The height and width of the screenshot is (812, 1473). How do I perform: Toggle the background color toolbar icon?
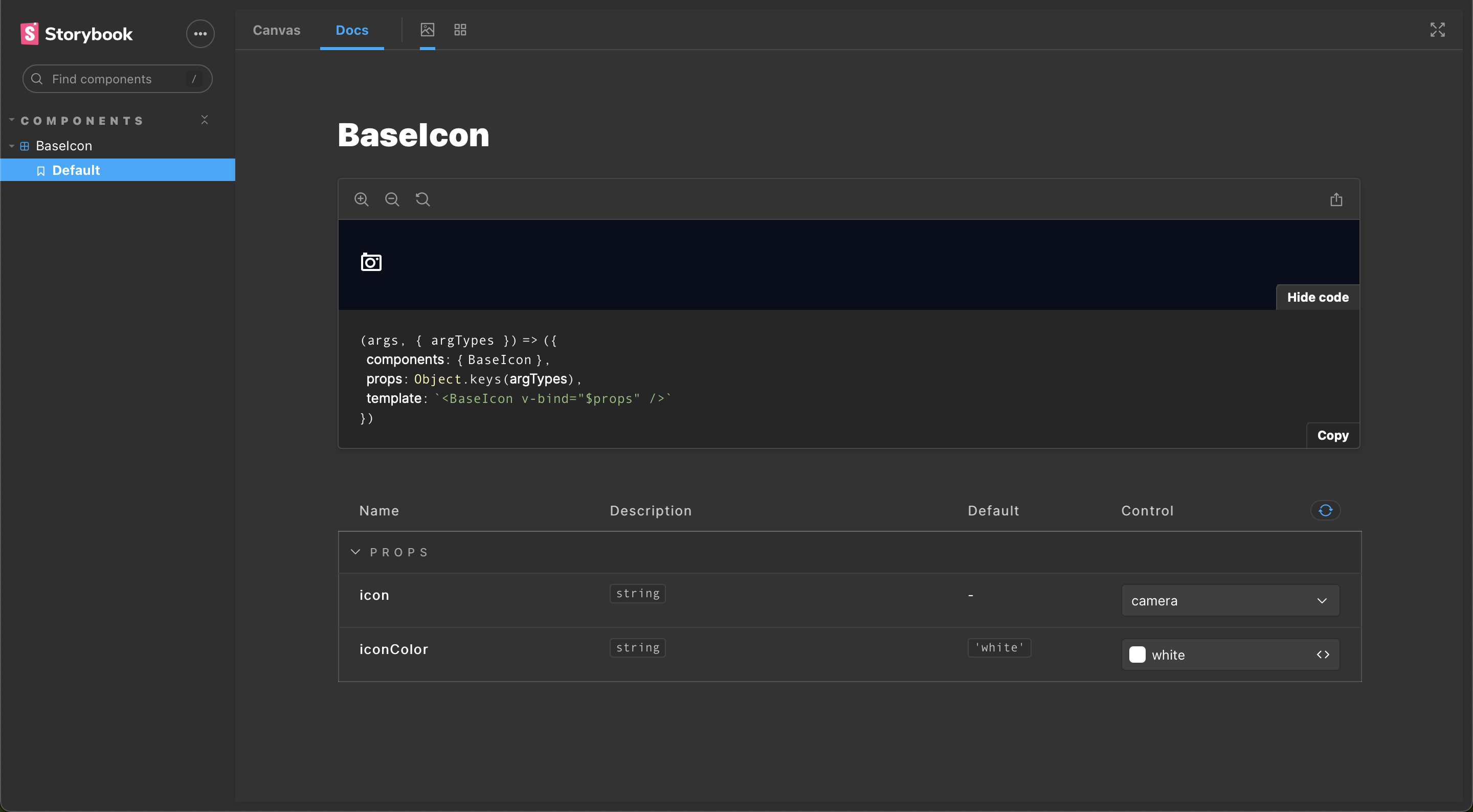pyautogui.click(x=427, y=30)
